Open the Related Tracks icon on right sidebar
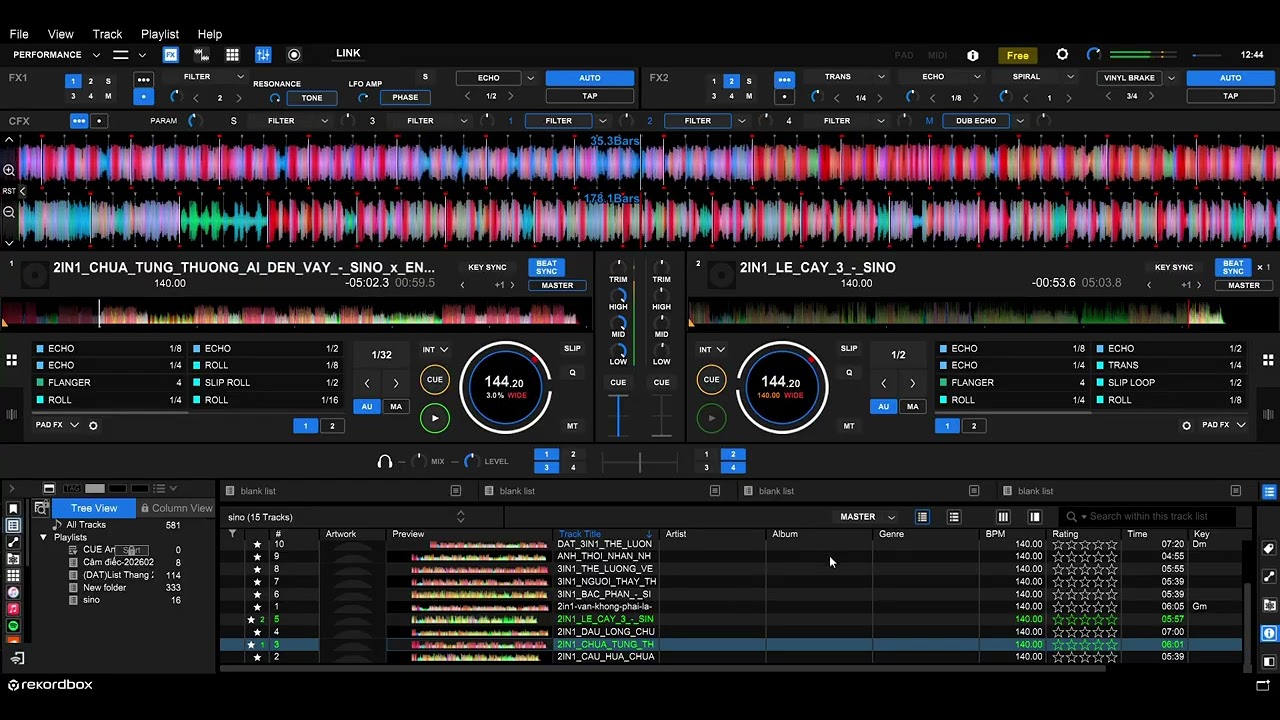The width and height of the screenshot is (1280, 720). tap(1268, 576)
